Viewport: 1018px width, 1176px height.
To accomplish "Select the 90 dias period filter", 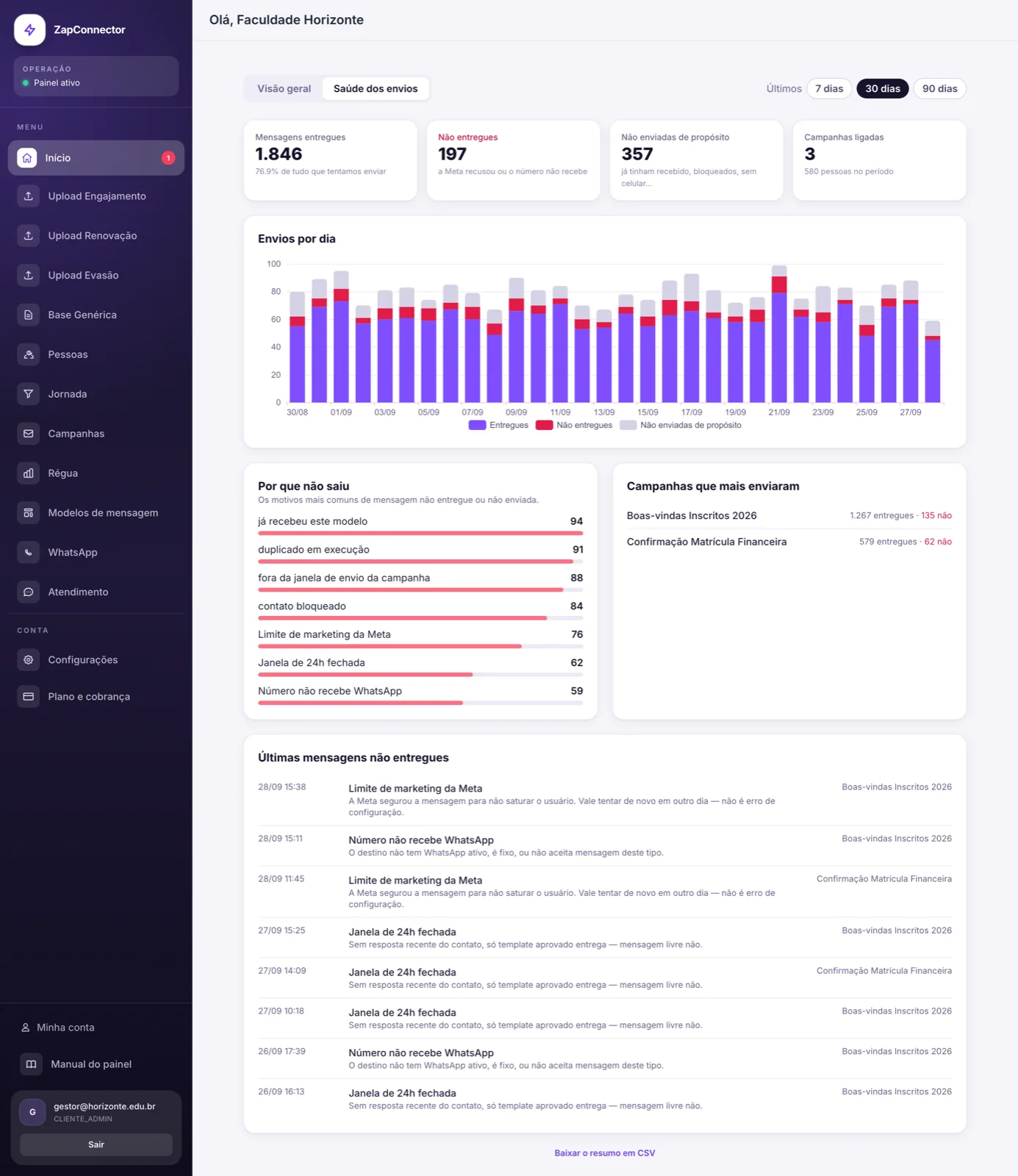I will pyautogui.click(x=939, y=89).
